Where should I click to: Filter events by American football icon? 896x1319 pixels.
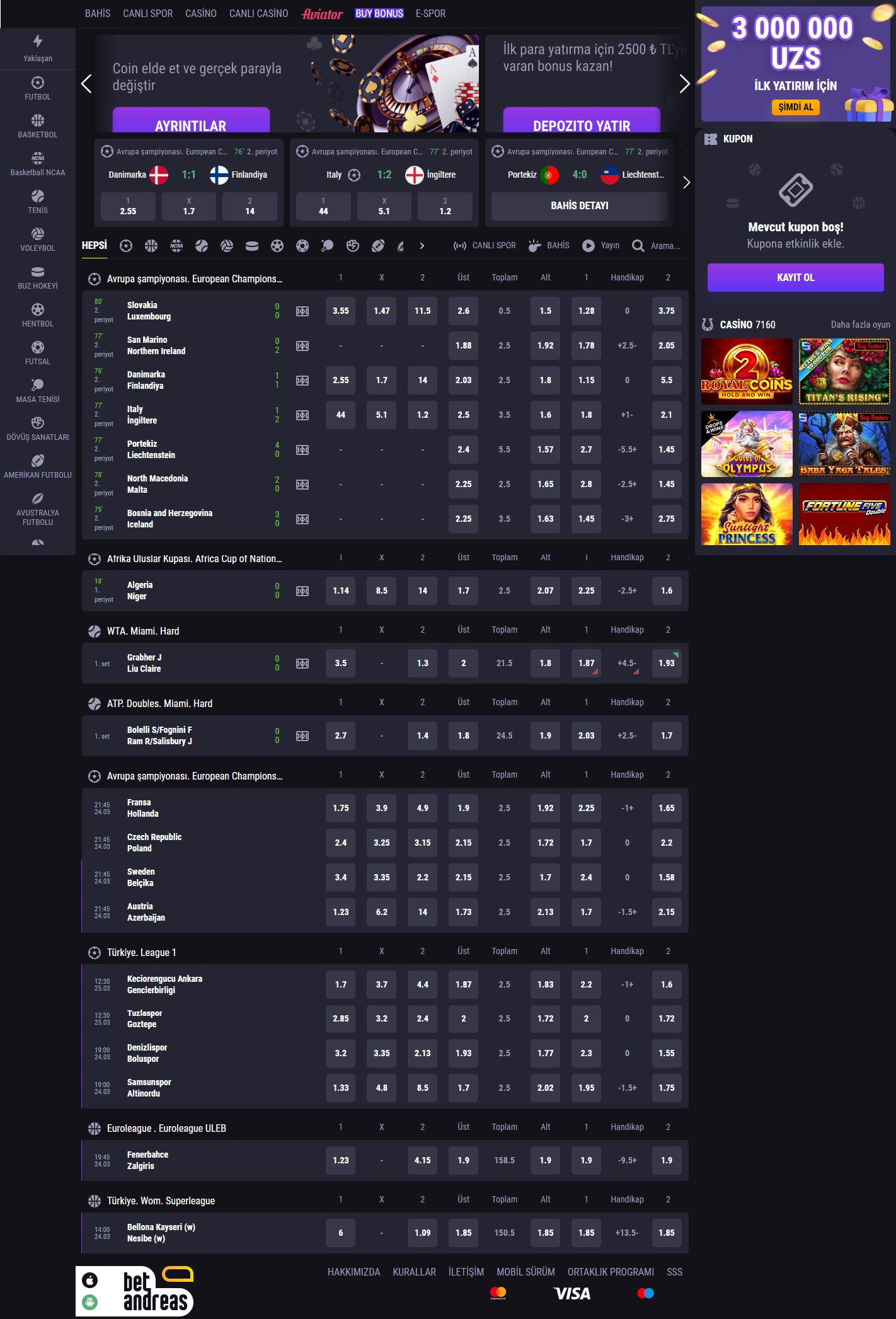pyautogui.click(x=378, y=246)
